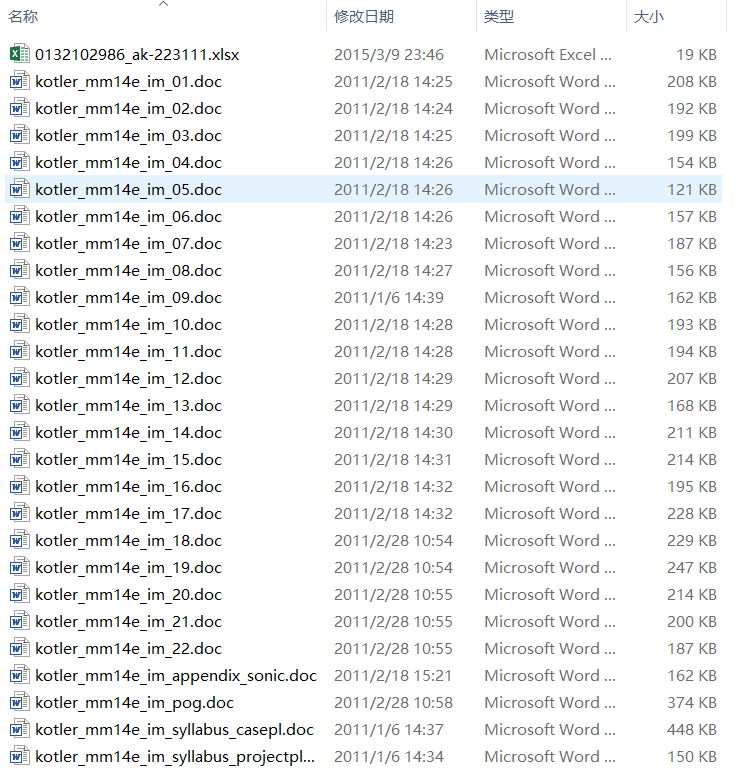Click the Word icon of kotler_mm14e_im_09.doc

point(19,296)
